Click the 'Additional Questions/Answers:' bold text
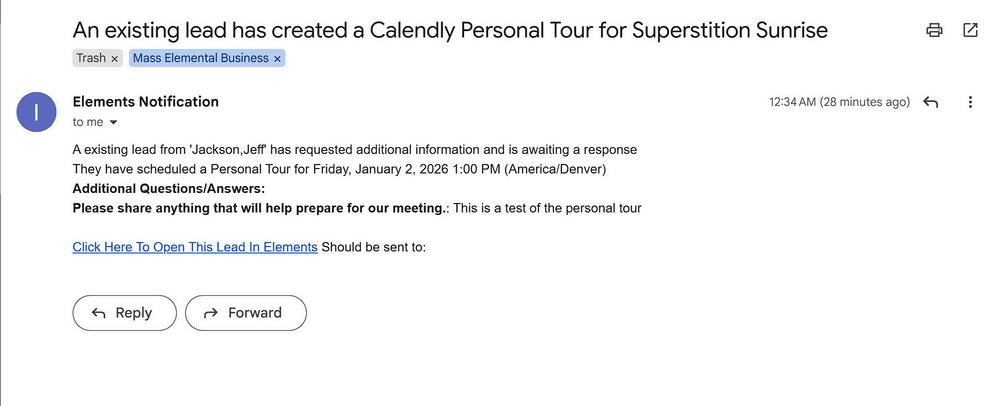This screenshot has width=991, height=406. [169, 188]
